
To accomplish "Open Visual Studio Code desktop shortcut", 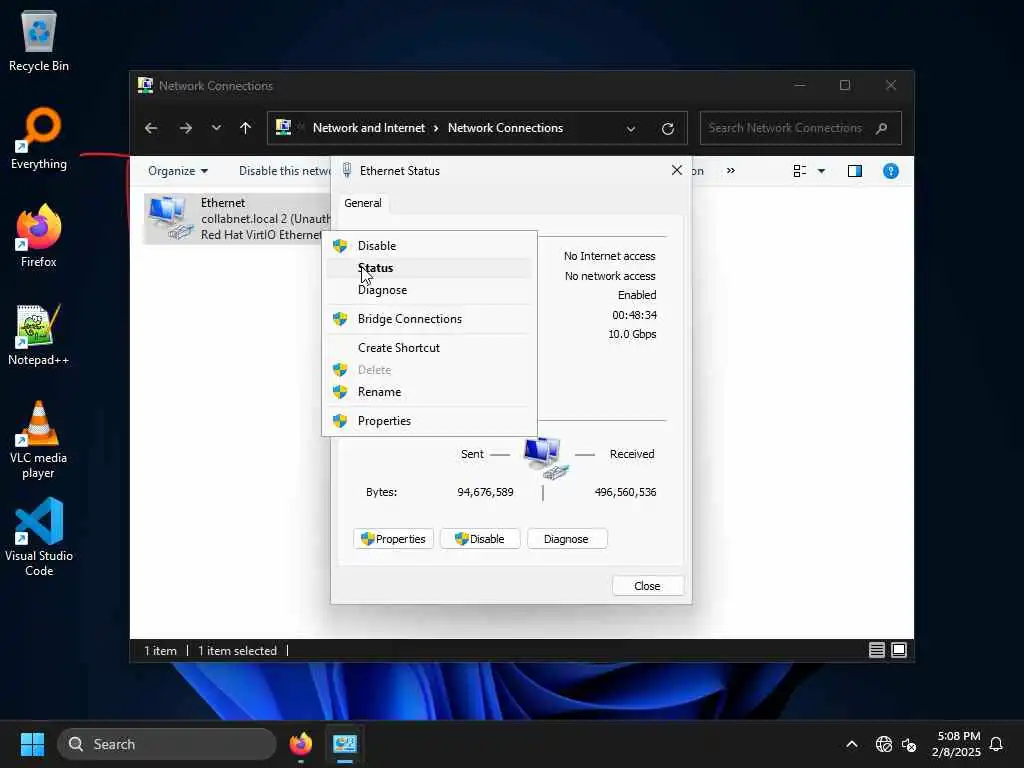I will [x=39, y=537].
